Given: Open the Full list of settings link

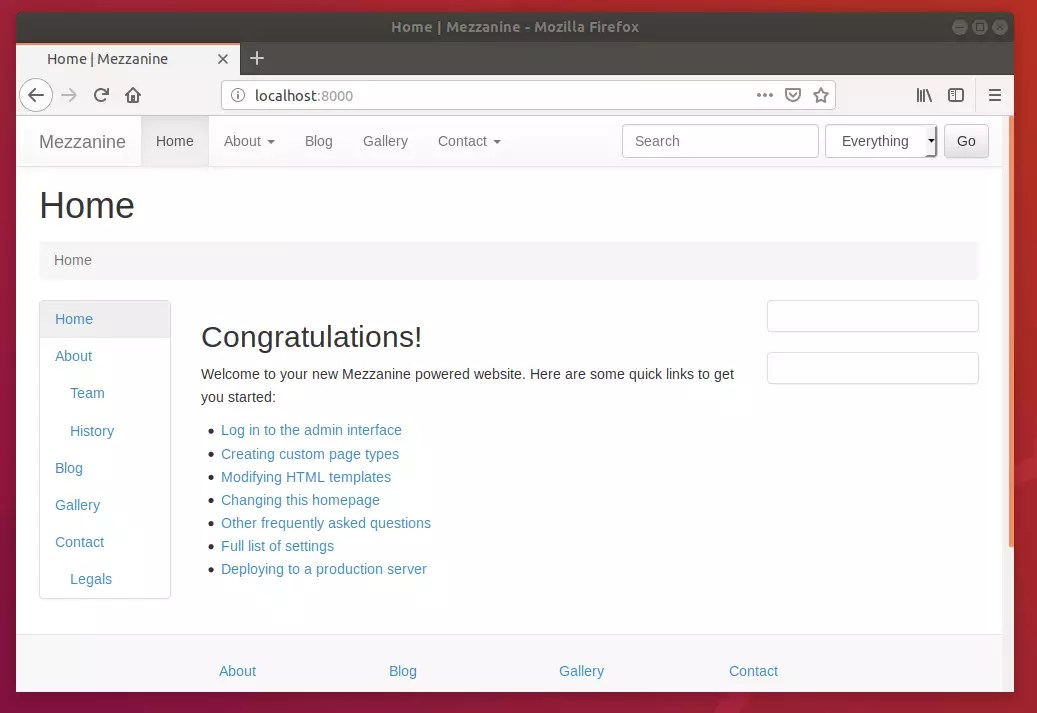Looking at the screenshot, I should click(277, 546).
